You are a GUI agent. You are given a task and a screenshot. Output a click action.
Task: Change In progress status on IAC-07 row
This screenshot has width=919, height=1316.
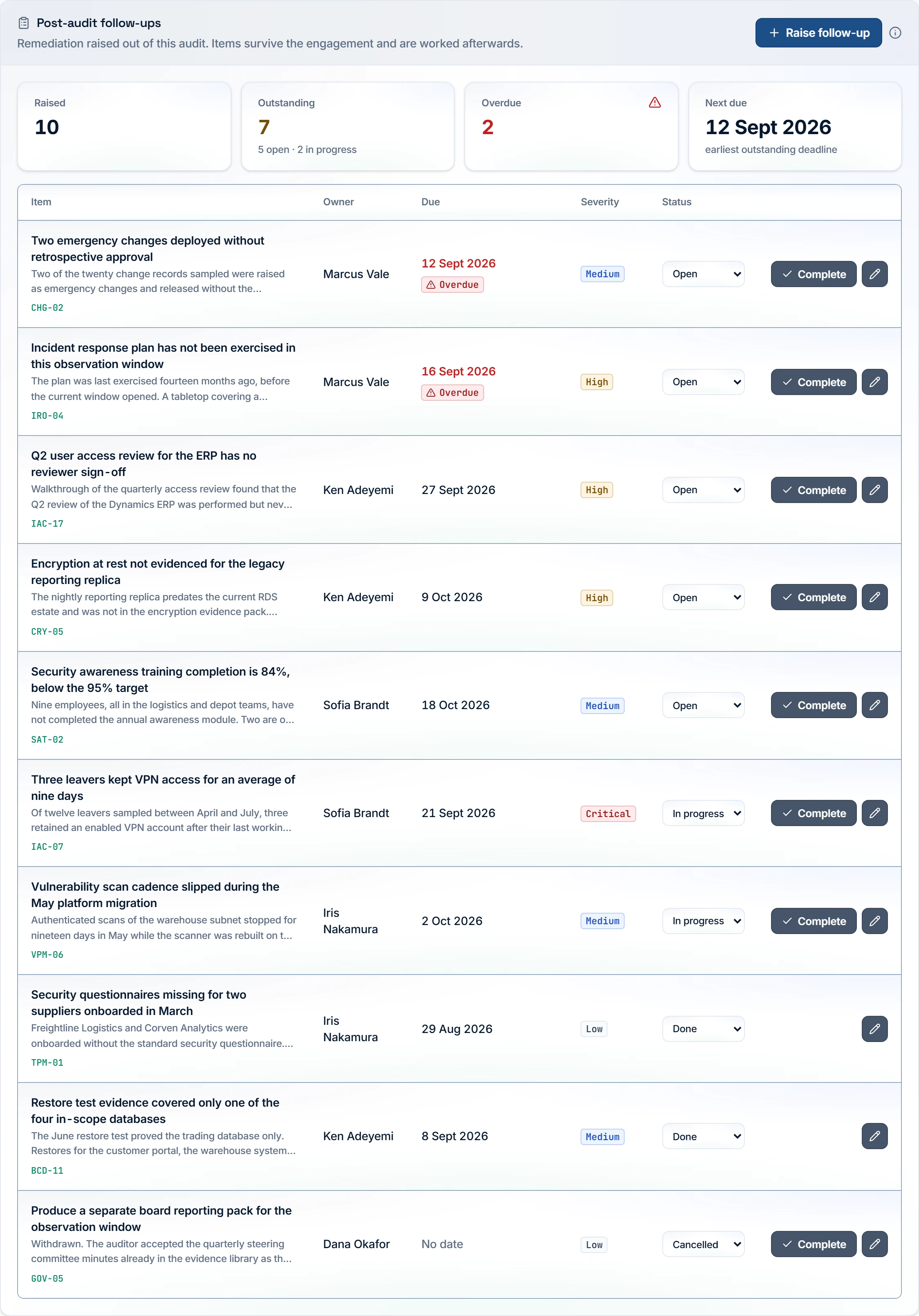703,813
